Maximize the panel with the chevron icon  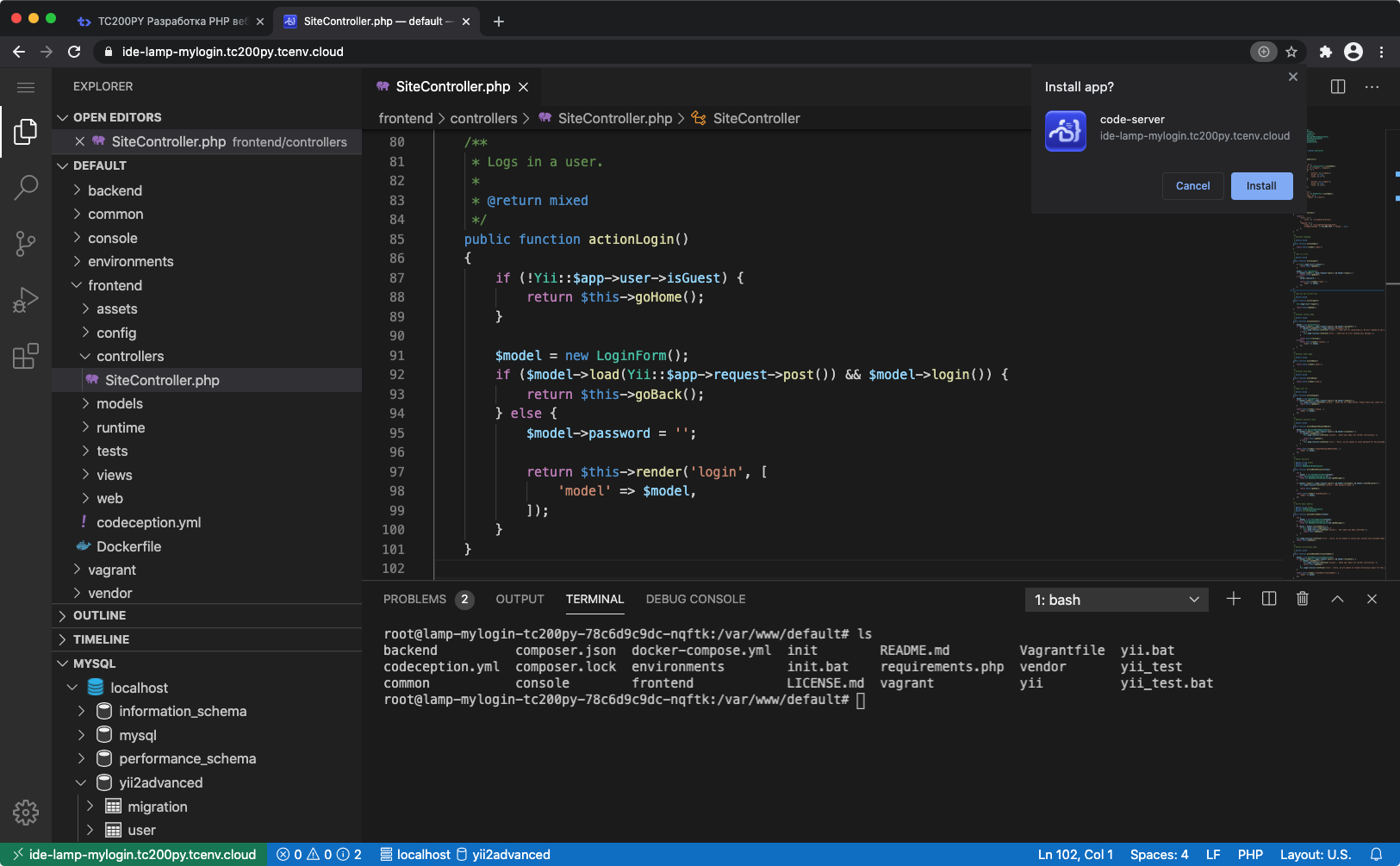[1336, 598]
